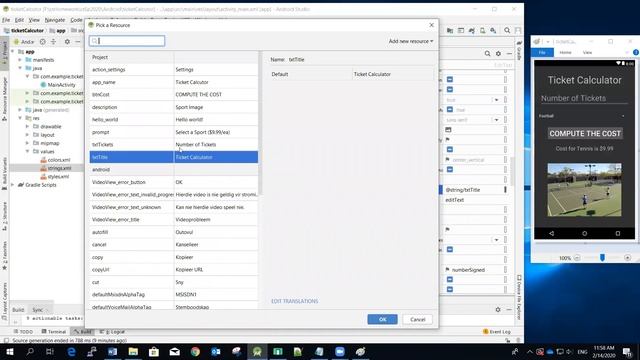Viewport: 640px width, 360px height.
Task: Click Number of Tickets field in emulator
Action: tap(584, 98)
